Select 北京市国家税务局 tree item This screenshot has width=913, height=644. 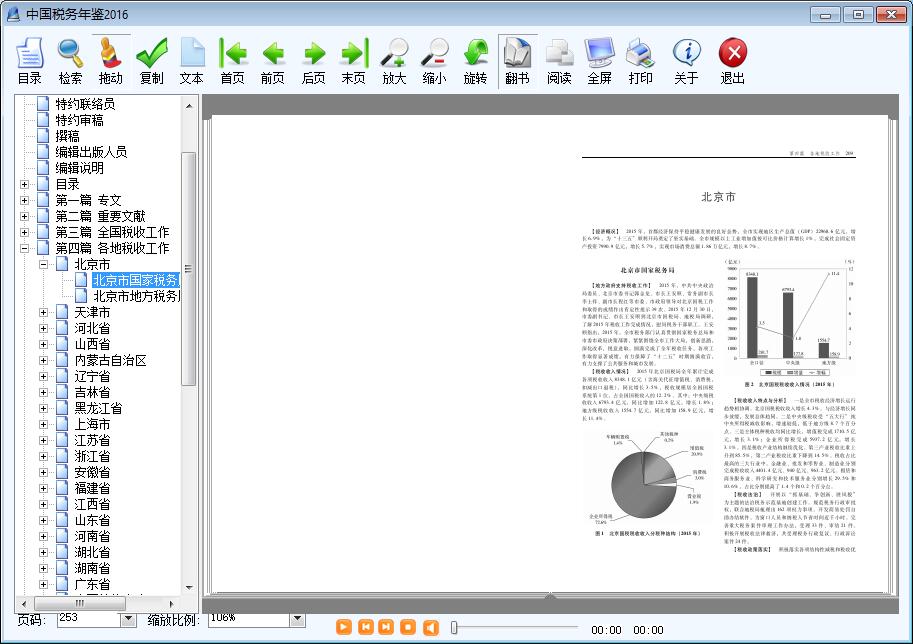click(136, 280)
